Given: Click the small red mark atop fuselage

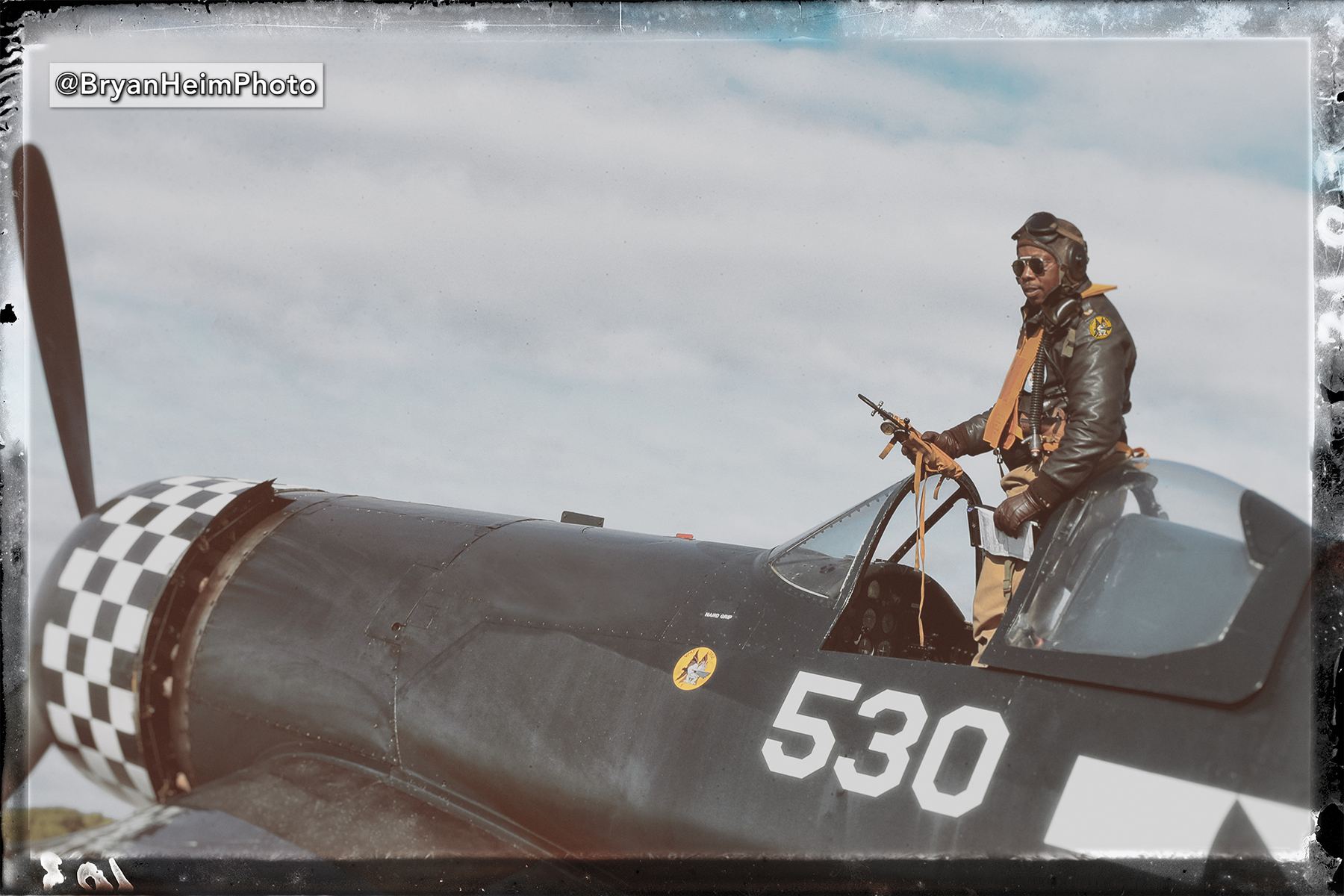Looking at the screenshot, I should coord(681,535).
